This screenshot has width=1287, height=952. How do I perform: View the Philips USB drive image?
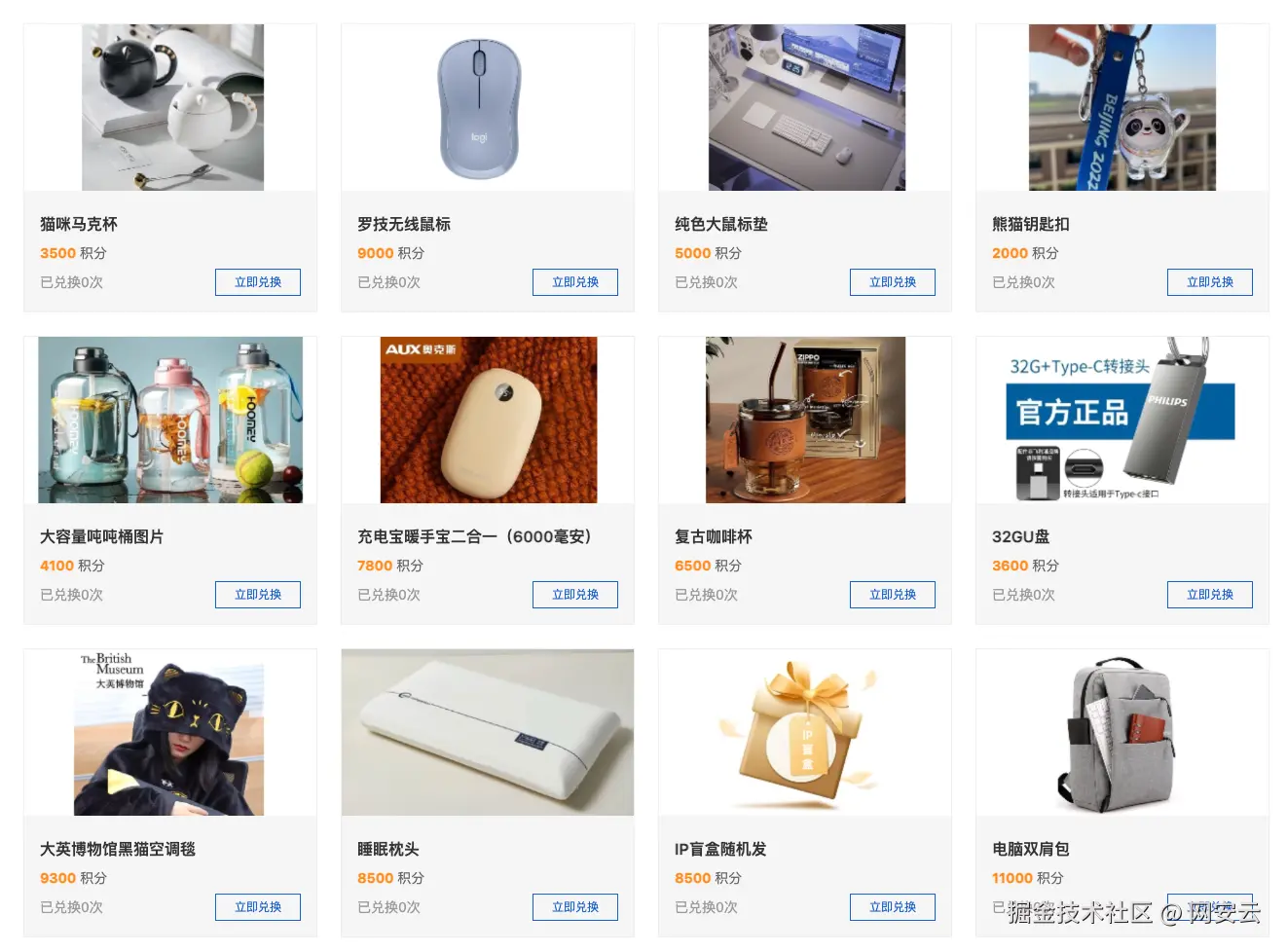(1122, 420)
